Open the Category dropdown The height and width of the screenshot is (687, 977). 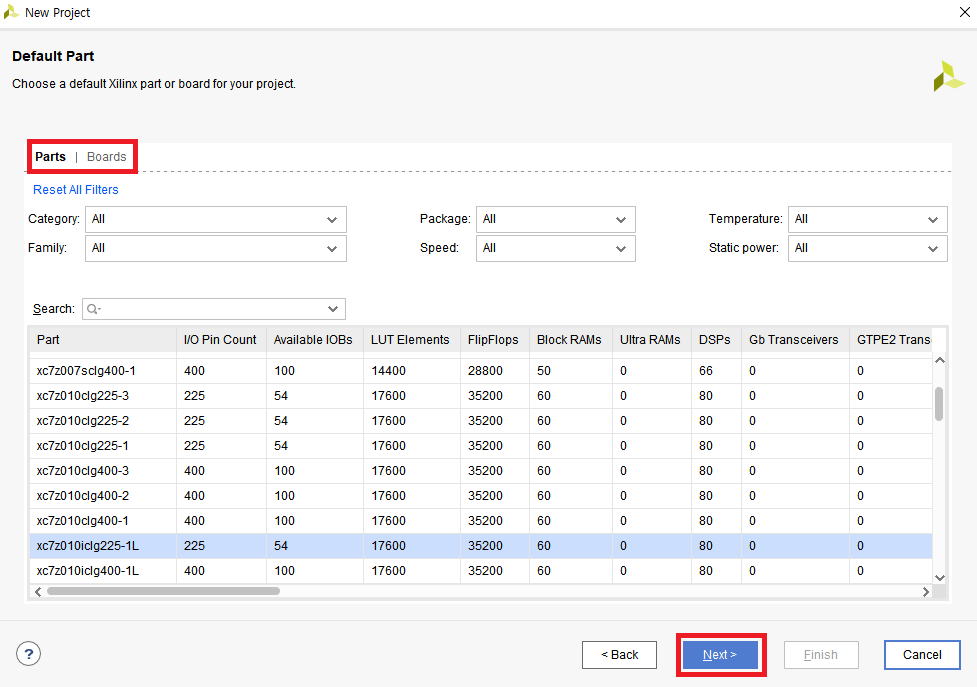(216, 219)
